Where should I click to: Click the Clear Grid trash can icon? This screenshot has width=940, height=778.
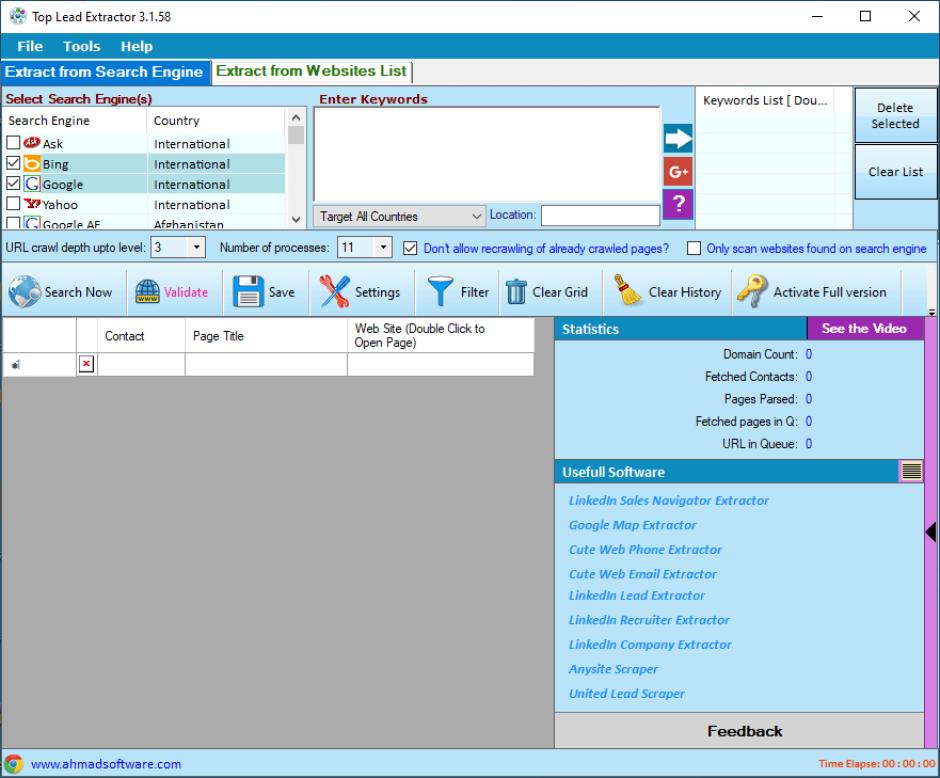tap(516, 292)
